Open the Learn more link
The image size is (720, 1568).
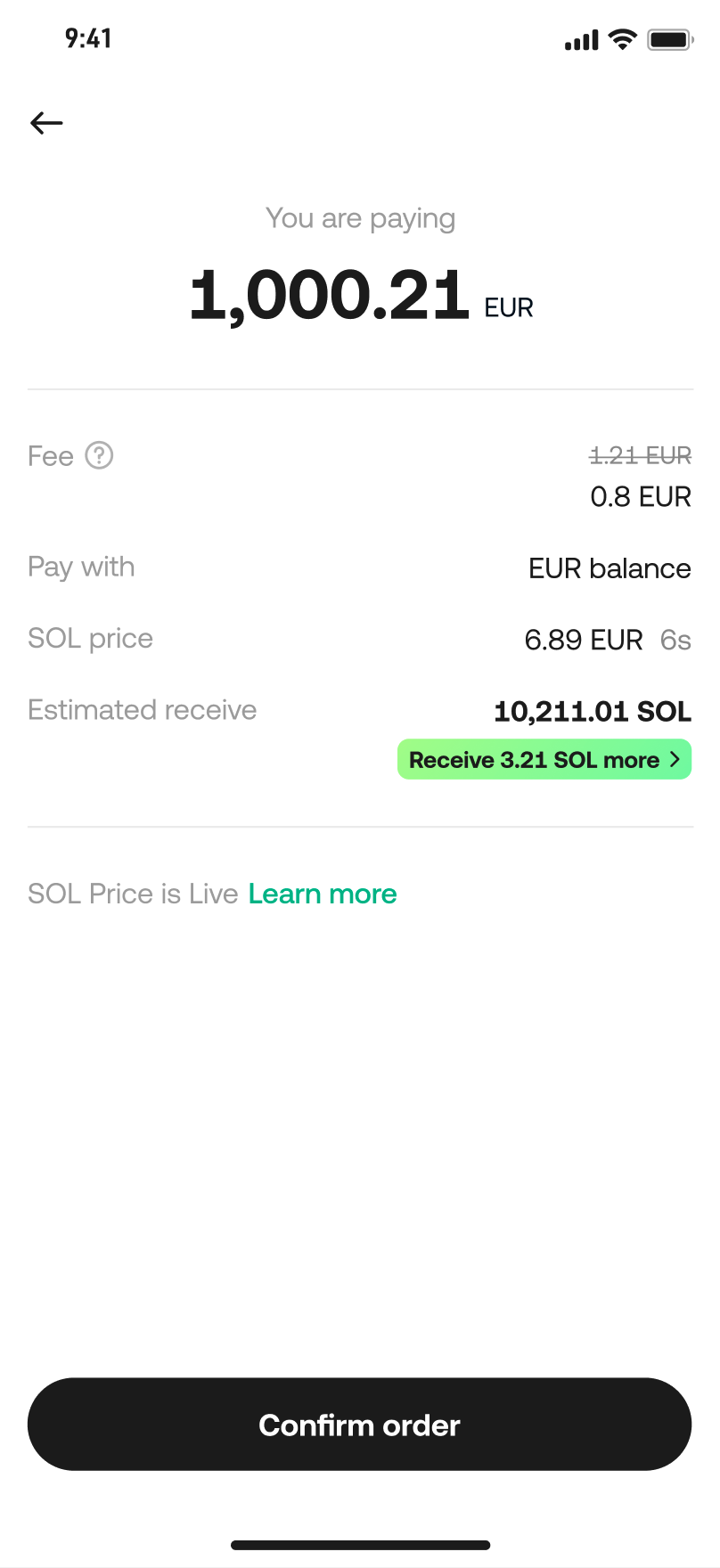323,894
